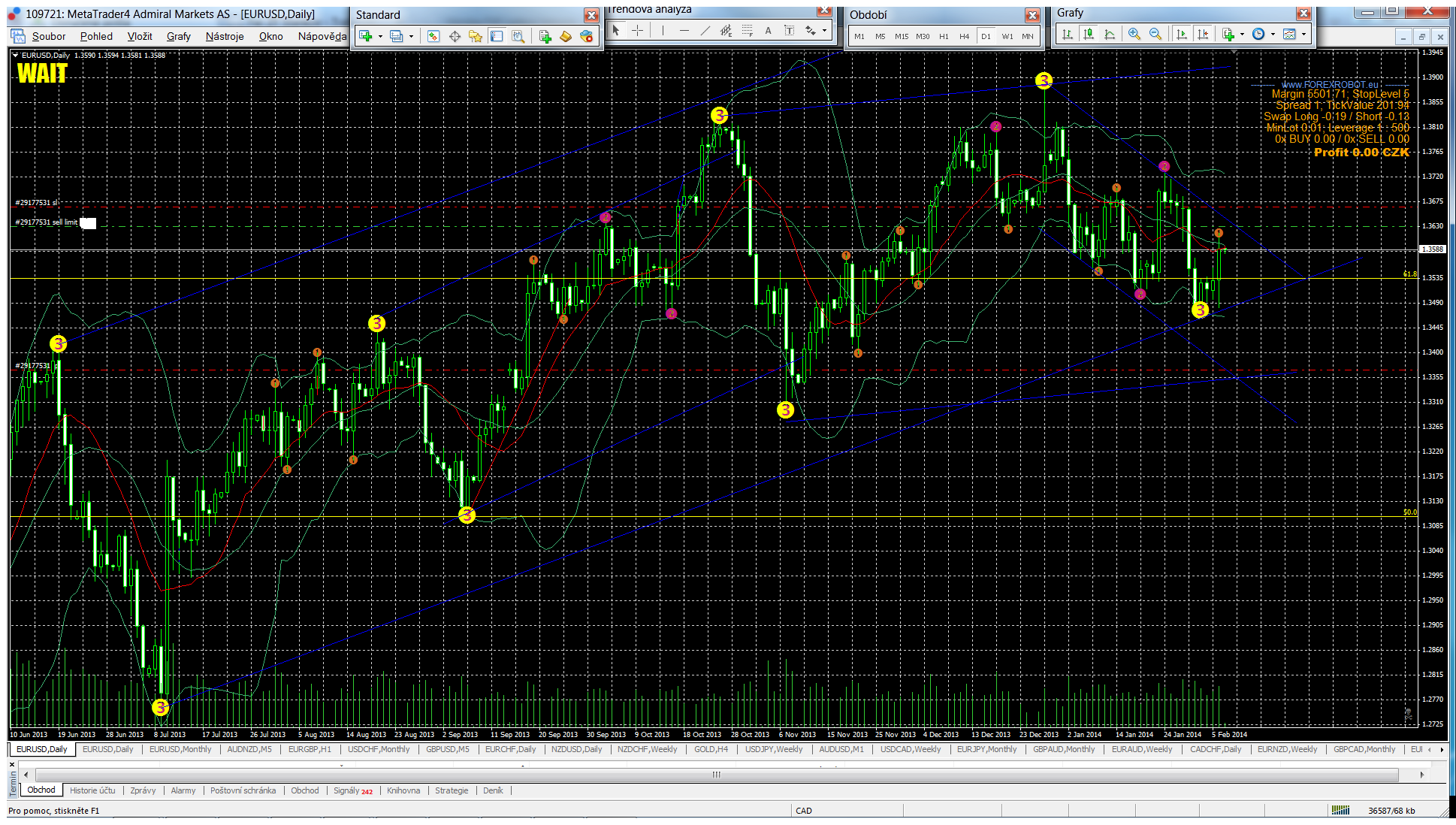Click the Zoom Out magnifier icon
This screenshot has width=1456, height=825.
tap(1155, 34)
